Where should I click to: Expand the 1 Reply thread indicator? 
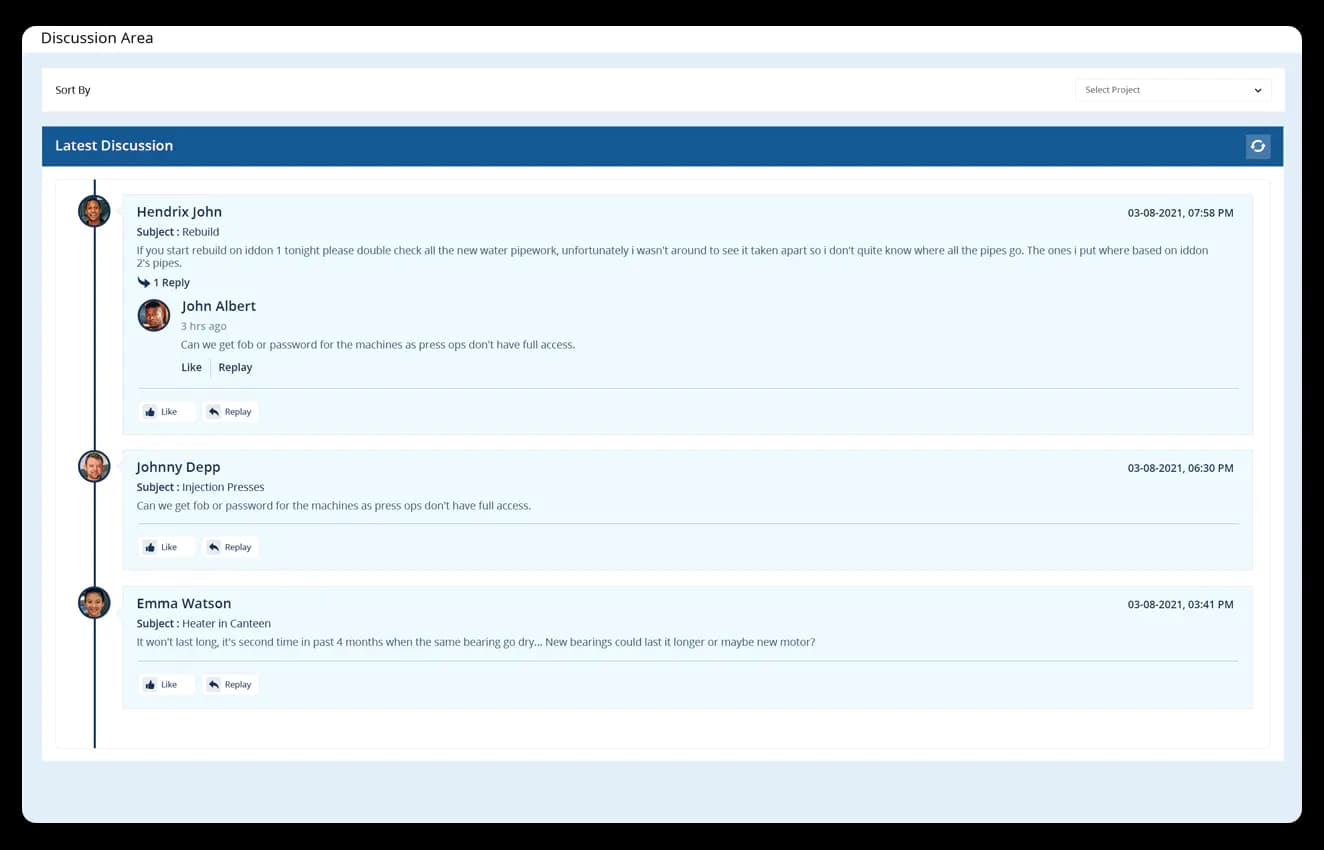tap(164, 283)
